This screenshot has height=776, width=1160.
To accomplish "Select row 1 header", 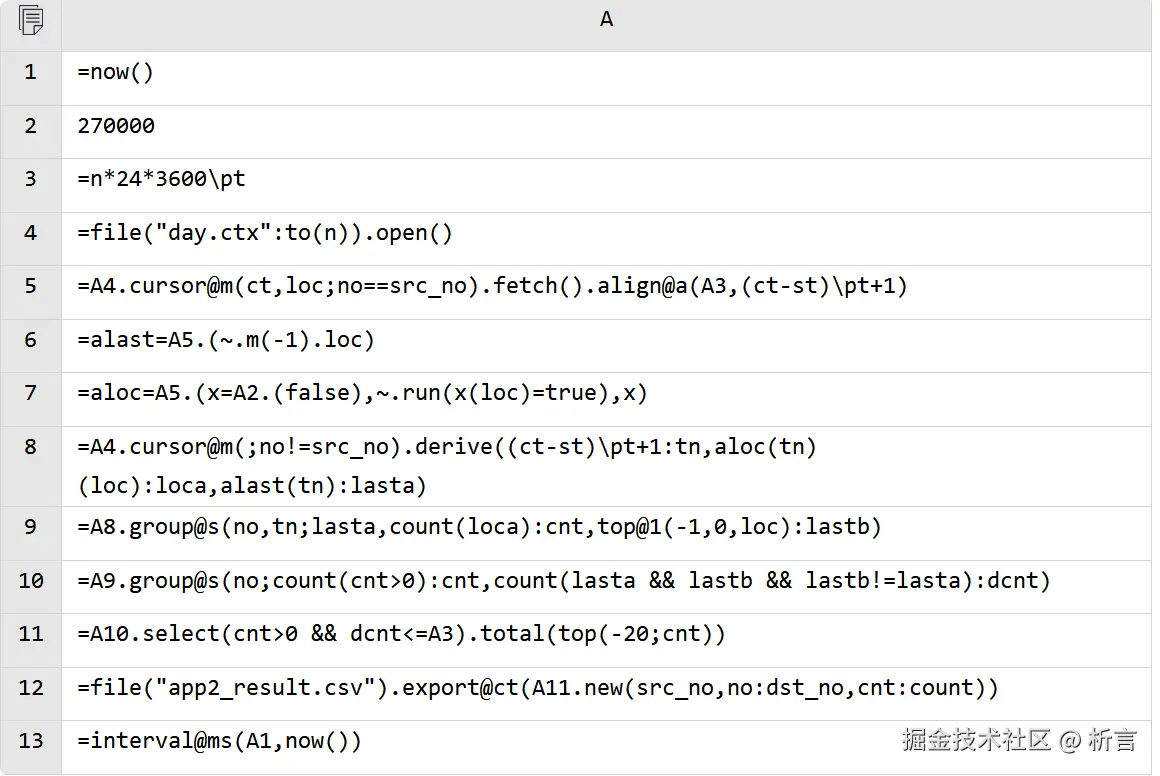I will click(x=31, y=72).
